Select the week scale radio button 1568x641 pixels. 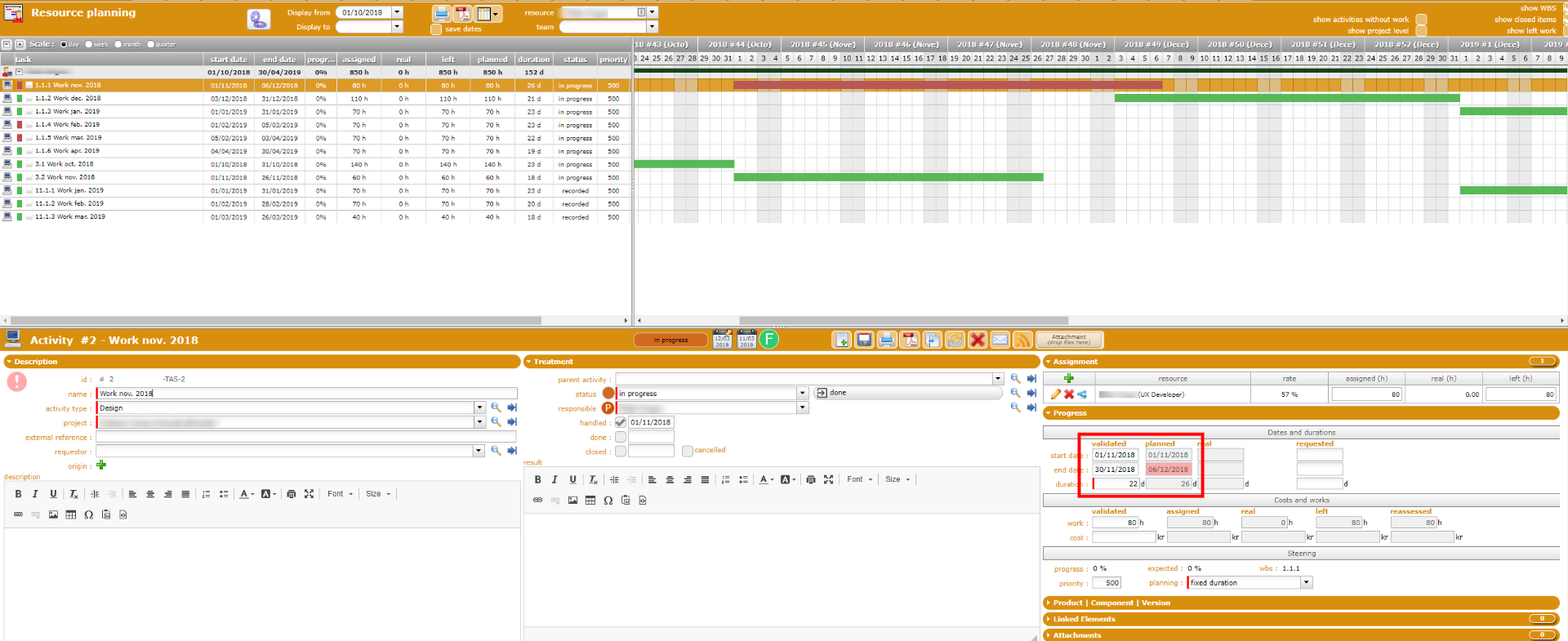click(x=89, y=45)
